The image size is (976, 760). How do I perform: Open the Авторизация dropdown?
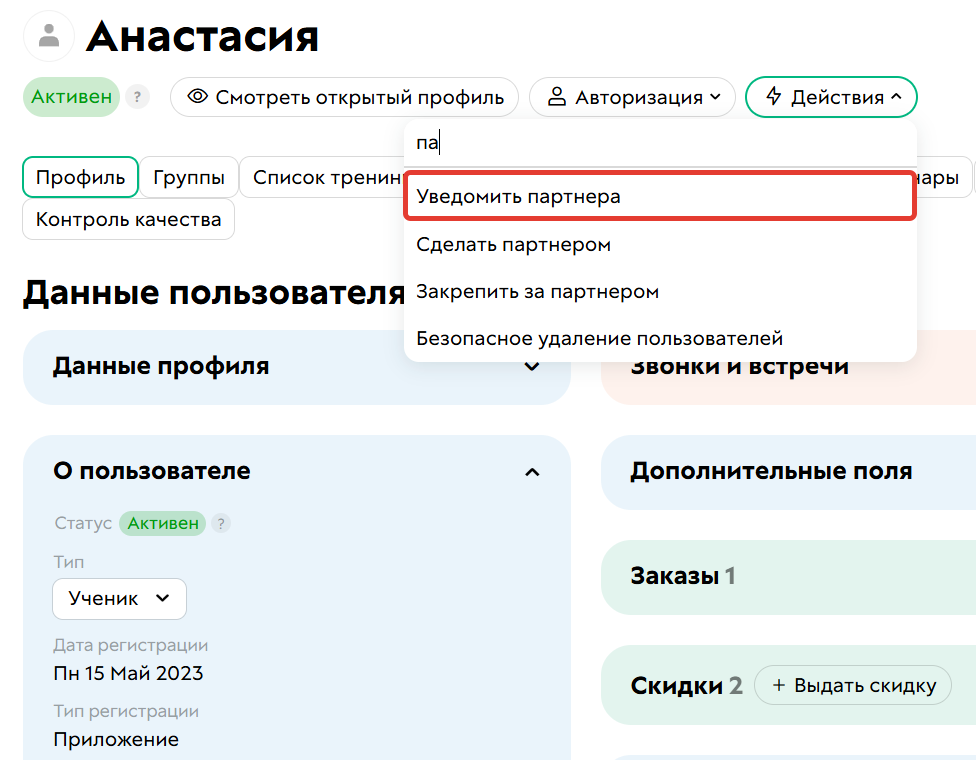click(x=632, y=96)
